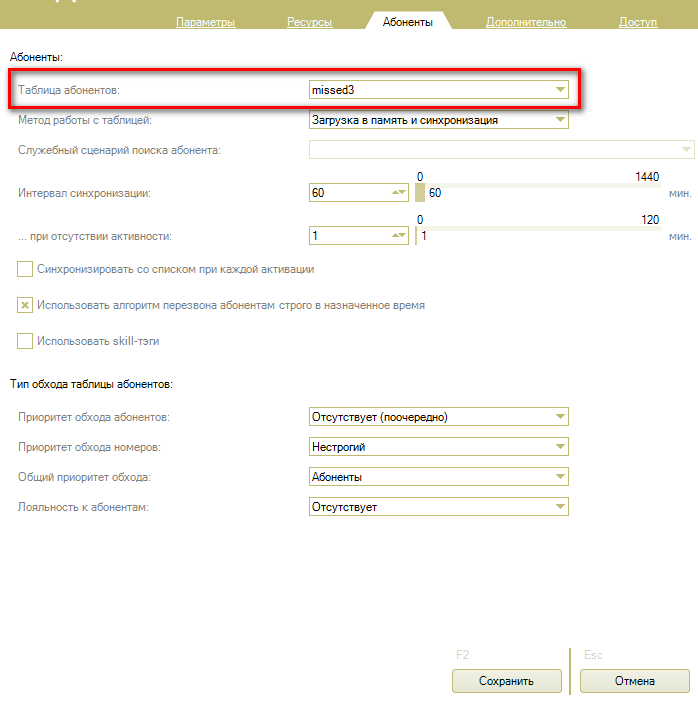Image resolution: width=698 pixels, height=702 pixels.
Task: Enable Использовать skill-тэги checkbox
Action: tap(26, 341)
